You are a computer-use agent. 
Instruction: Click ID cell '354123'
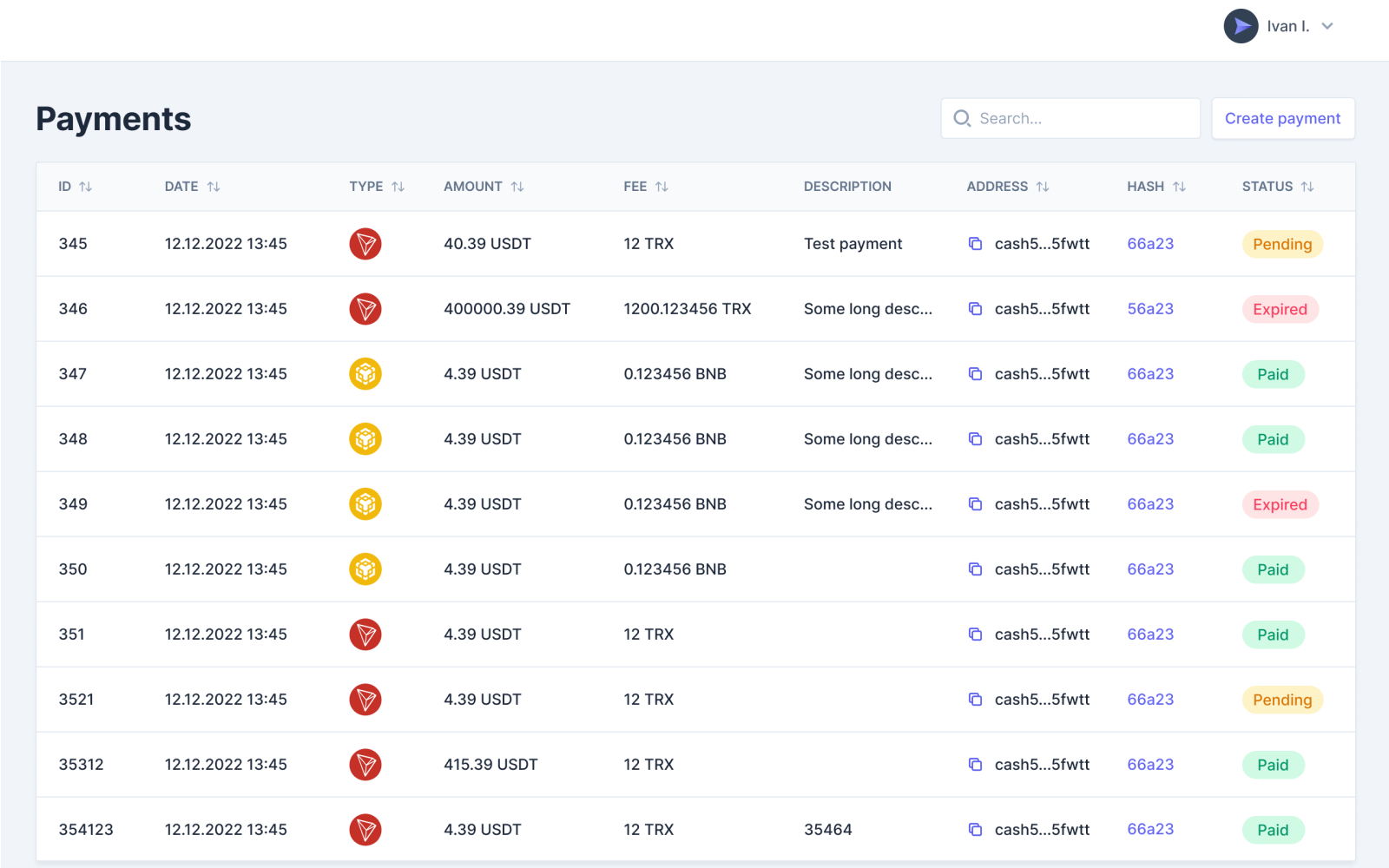(x=86, y=830)
